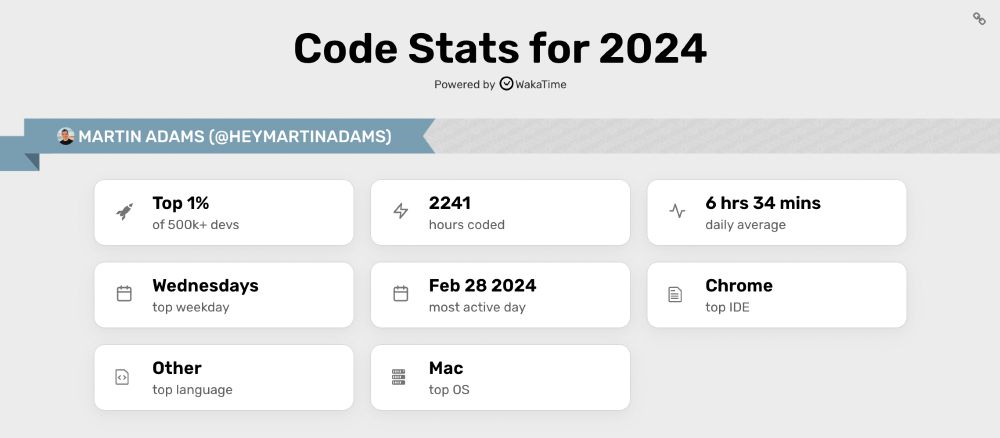Click the server icon in Mac card

[x=400, y=377]
